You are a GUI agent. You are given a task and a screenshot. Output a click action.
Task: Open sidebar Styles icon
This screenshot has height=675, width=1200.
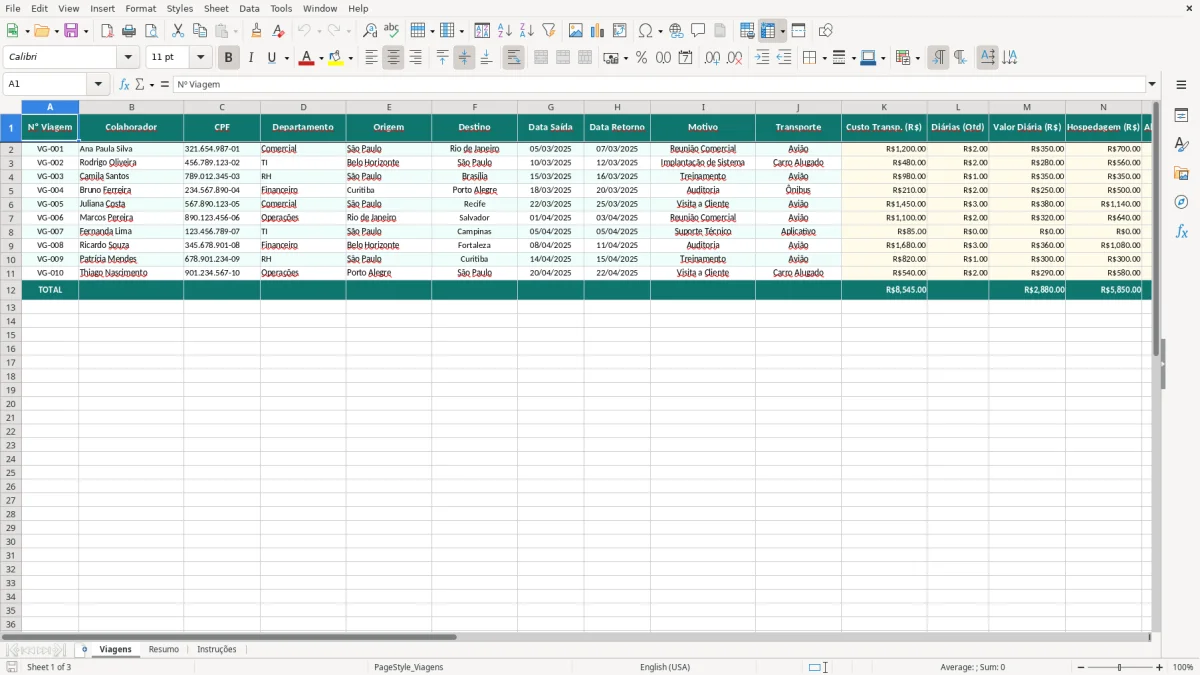[1181, 145]
